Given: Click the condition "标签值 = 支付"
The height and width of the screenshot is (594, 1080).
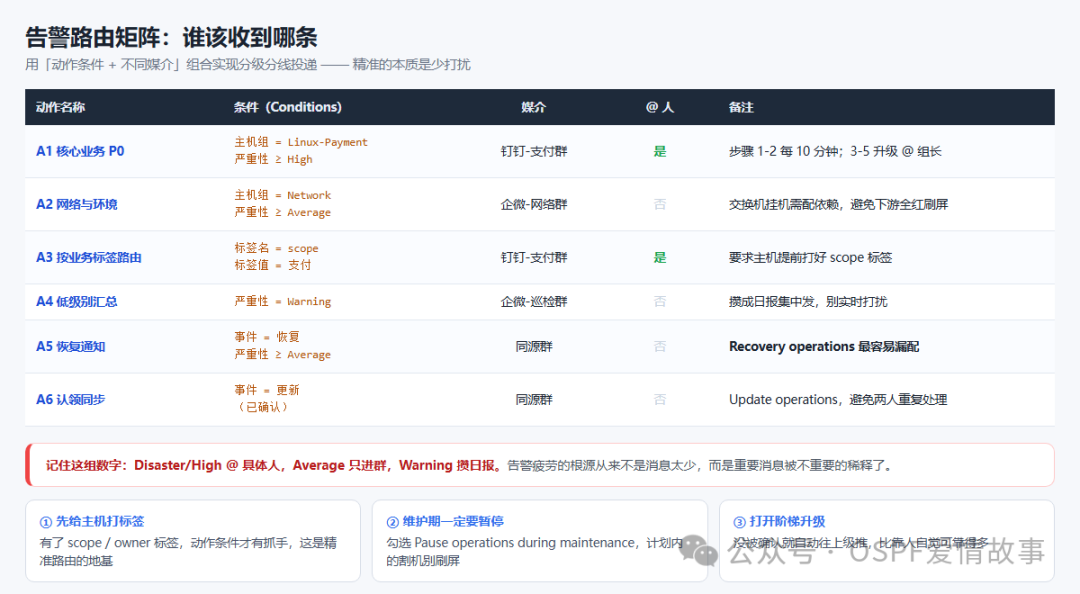Looking at the screenshot, I should [273, 265].
